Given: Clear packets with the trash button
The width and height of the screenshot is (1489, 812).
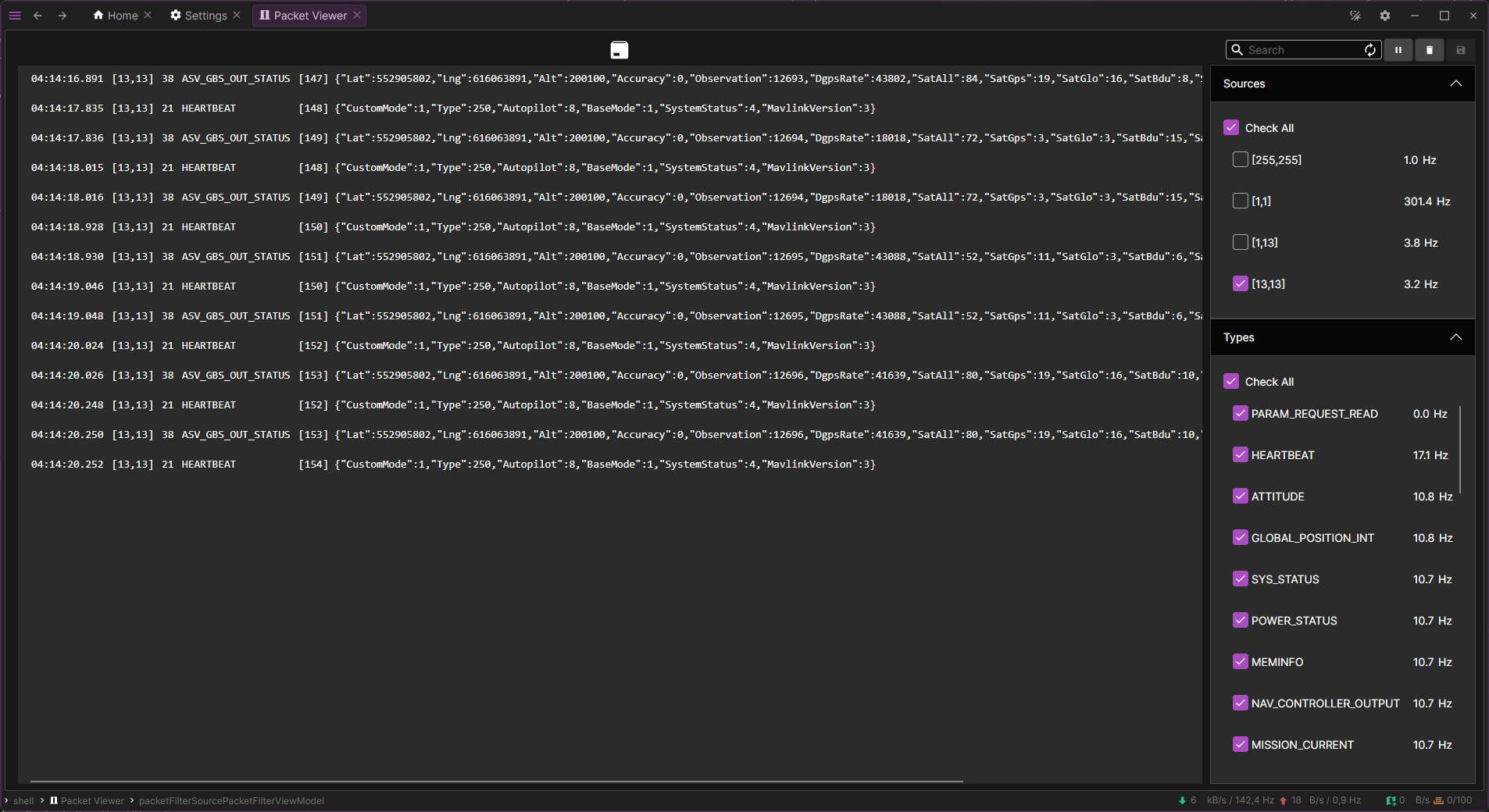Looking at the screenshot, I should click(1430, 50).
